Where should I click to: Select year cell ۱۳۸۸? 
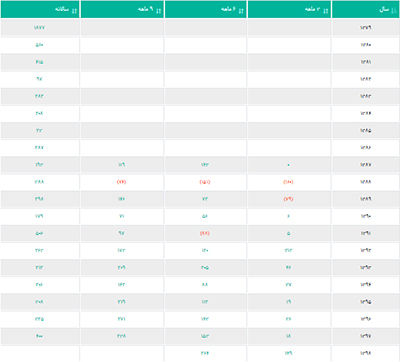(x=366, y=182)
